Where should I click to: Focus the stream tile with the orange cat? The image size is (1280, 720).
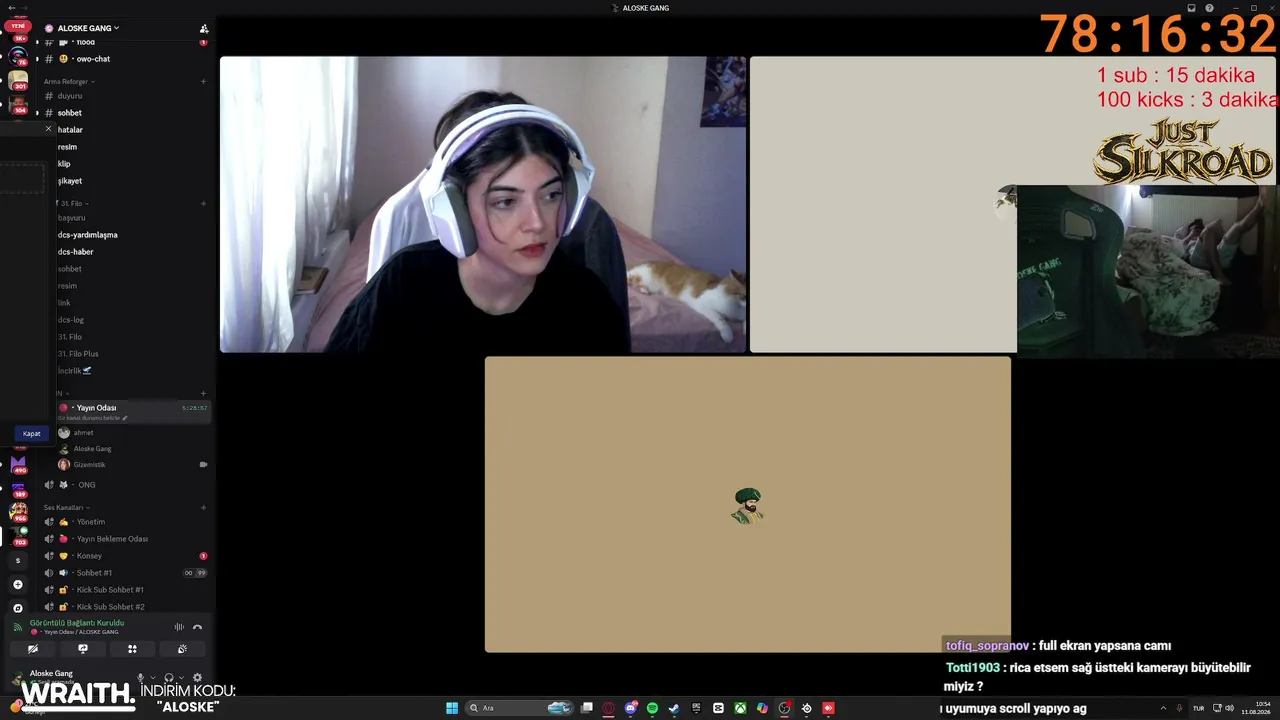click(483, 204)
